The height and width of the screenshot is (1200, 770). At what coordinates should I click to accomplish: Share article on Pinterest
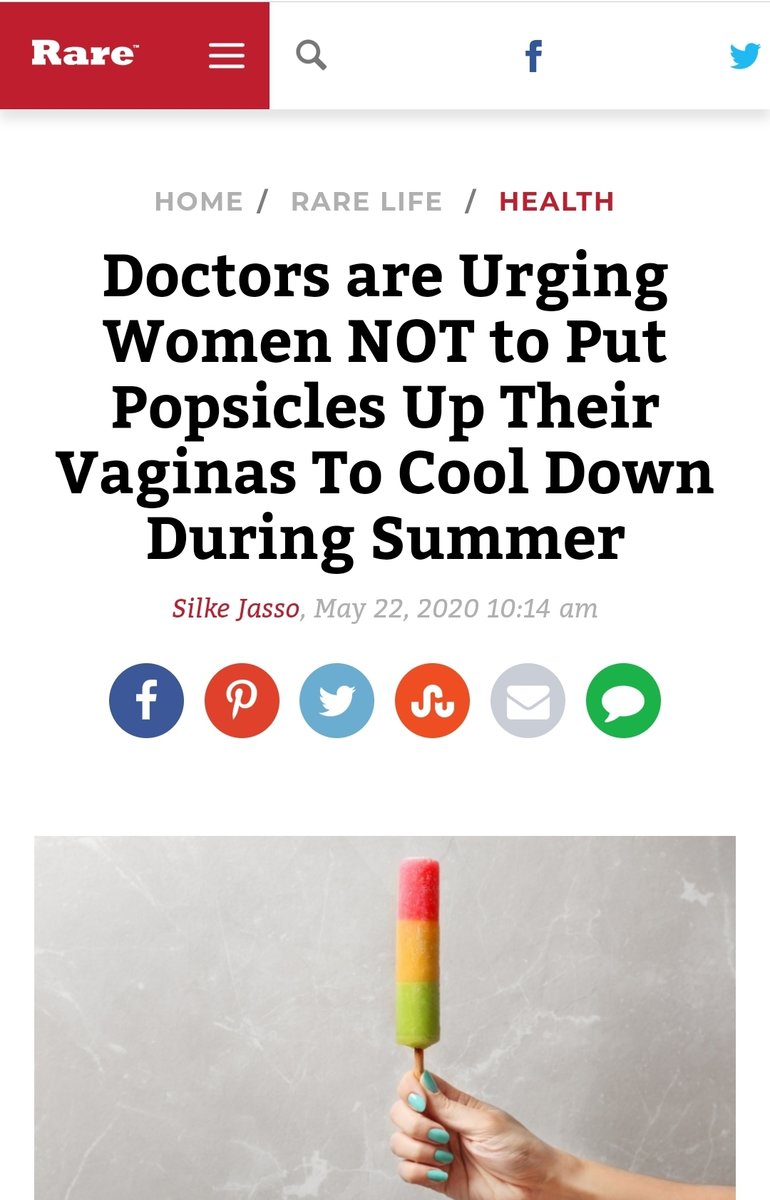(242, 701)
